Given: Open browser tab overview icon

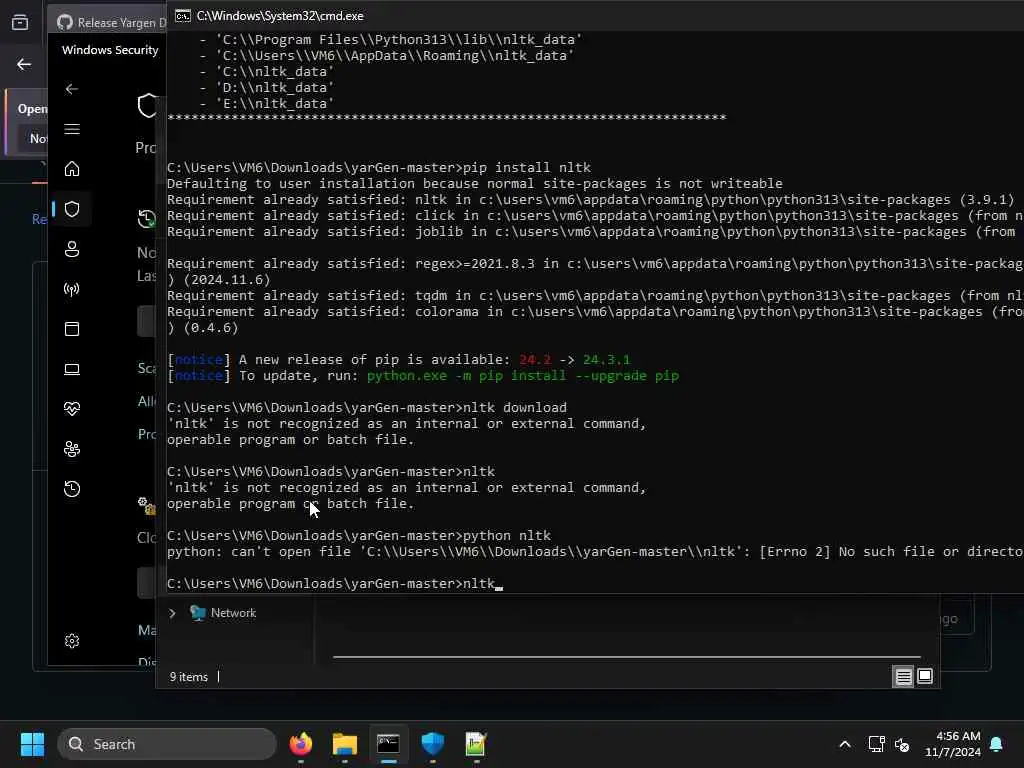Looking at the screenshot, I should tap(20, 22).
